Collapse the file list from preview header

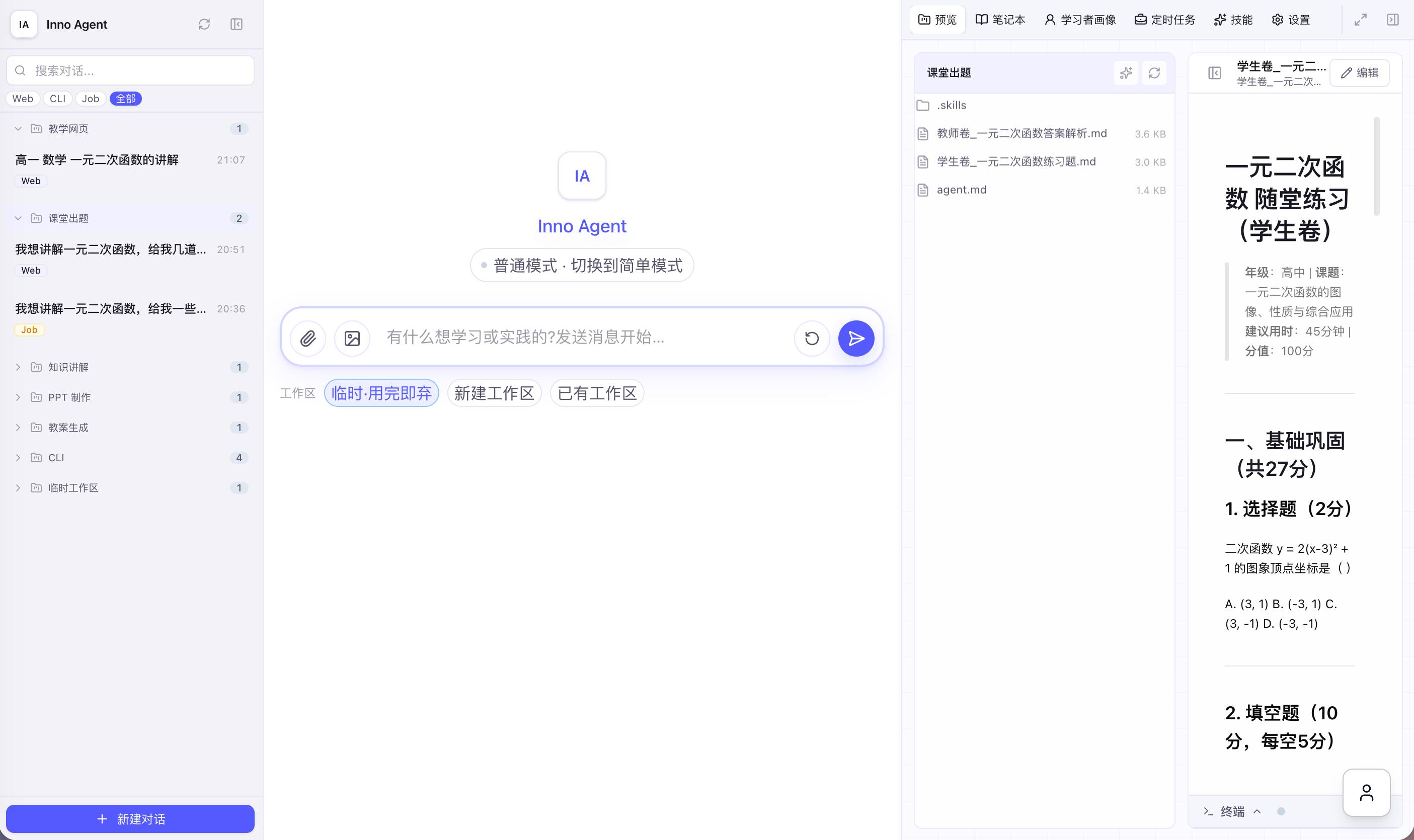(1215, 73)
